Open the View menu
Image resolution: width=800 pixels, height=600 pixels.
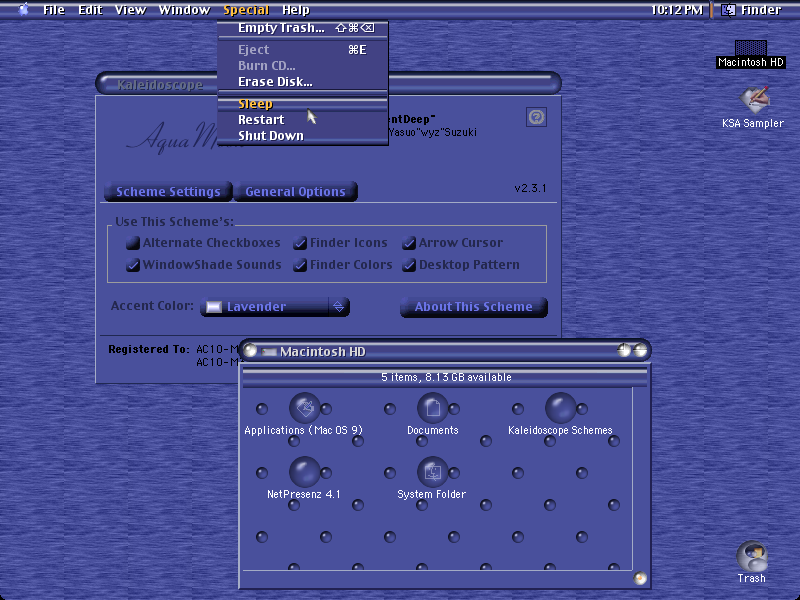point(131,10)
